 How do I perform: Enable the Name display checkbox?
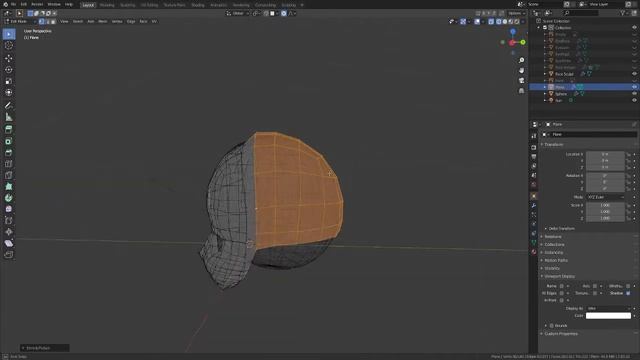click(562, 286)
